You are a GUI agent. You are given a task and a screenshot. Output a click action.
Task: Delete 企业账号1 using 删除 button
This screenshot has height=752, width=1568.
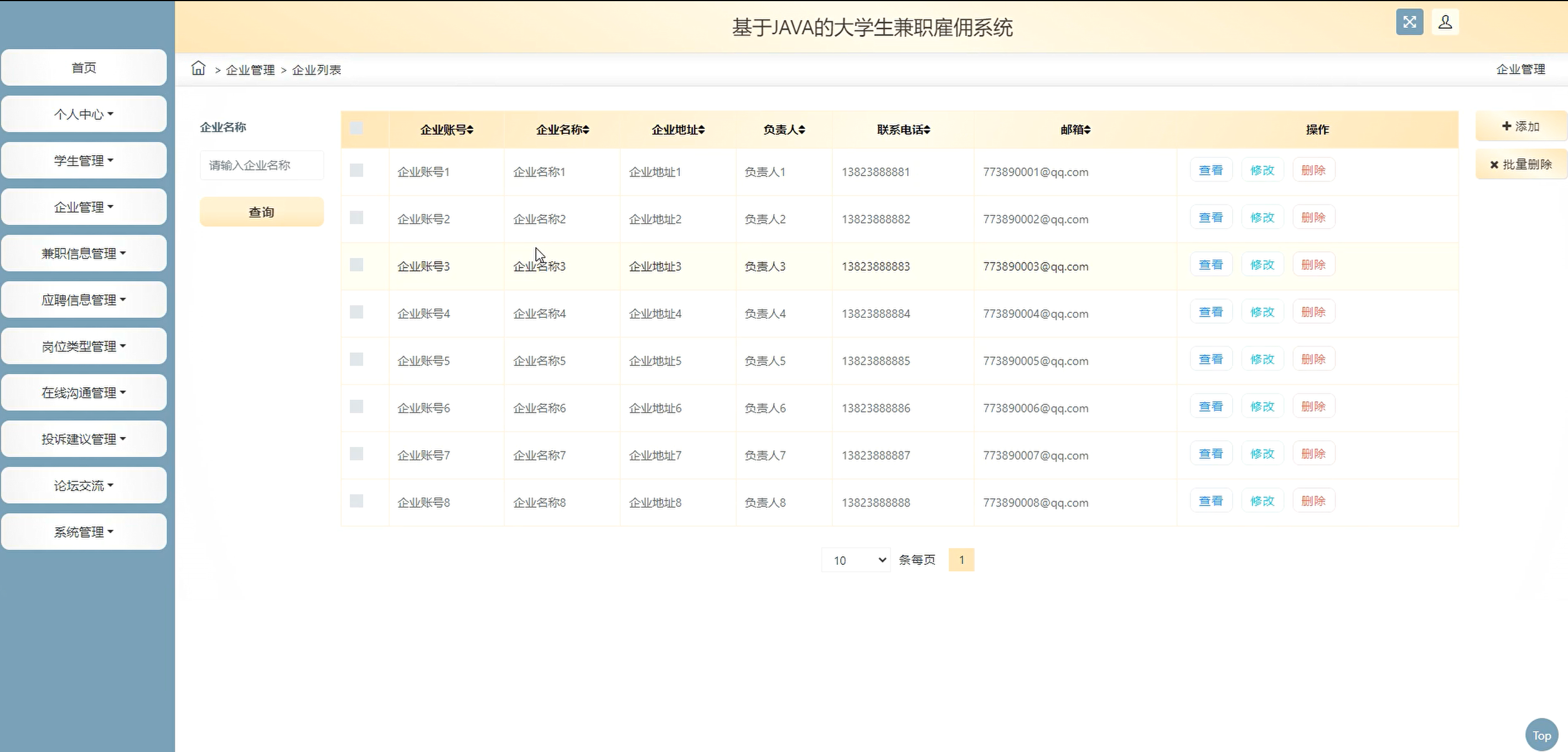(1313, 171)
